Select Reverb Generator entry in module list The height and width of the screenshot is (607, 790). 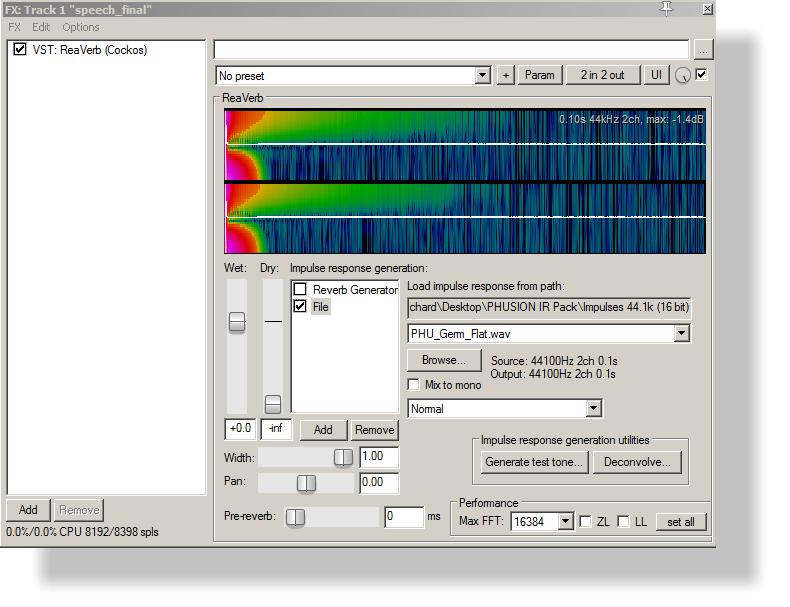coord(355,290)
